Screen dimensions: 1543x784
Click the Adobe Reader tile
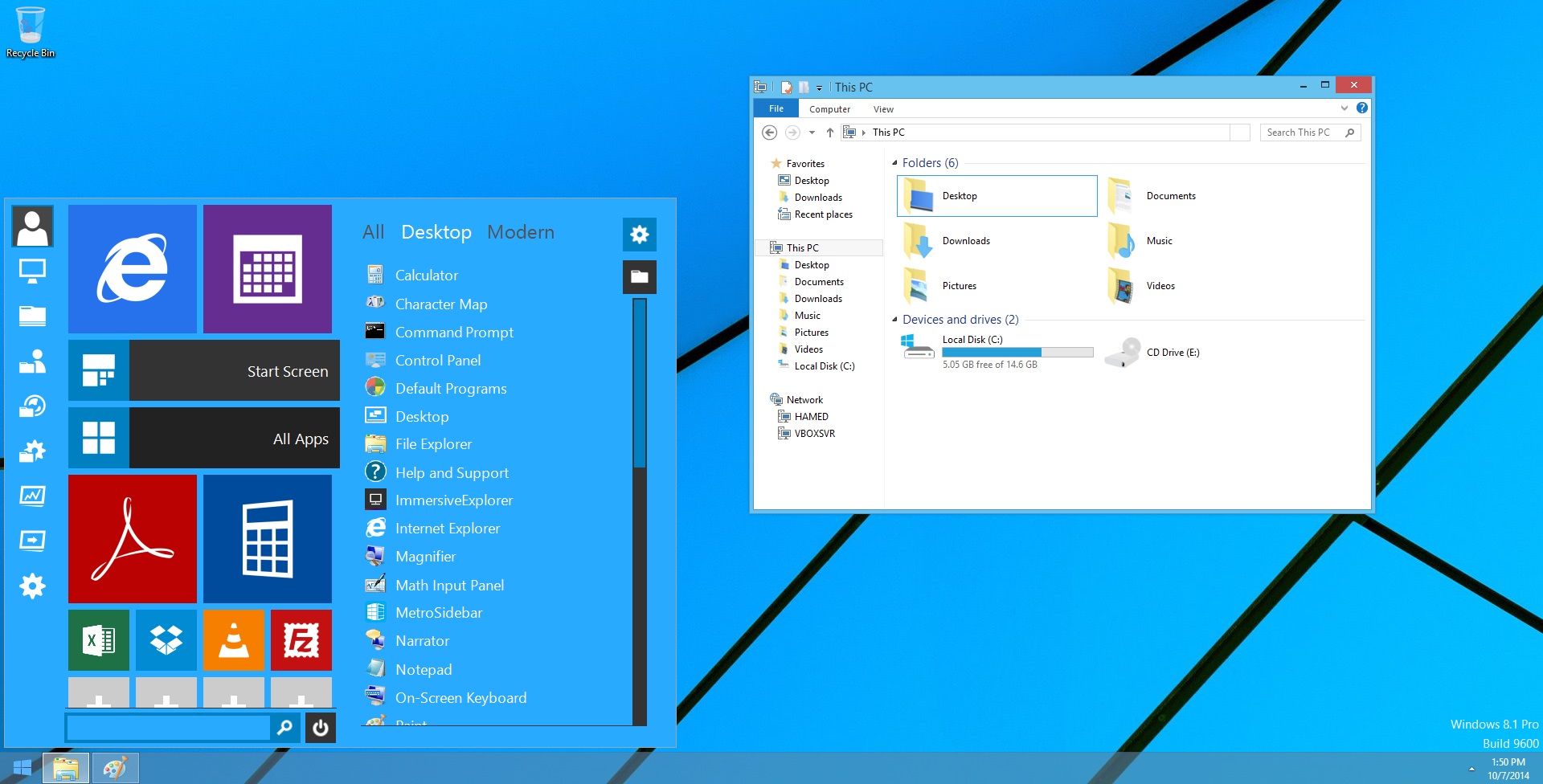(133, 538)
